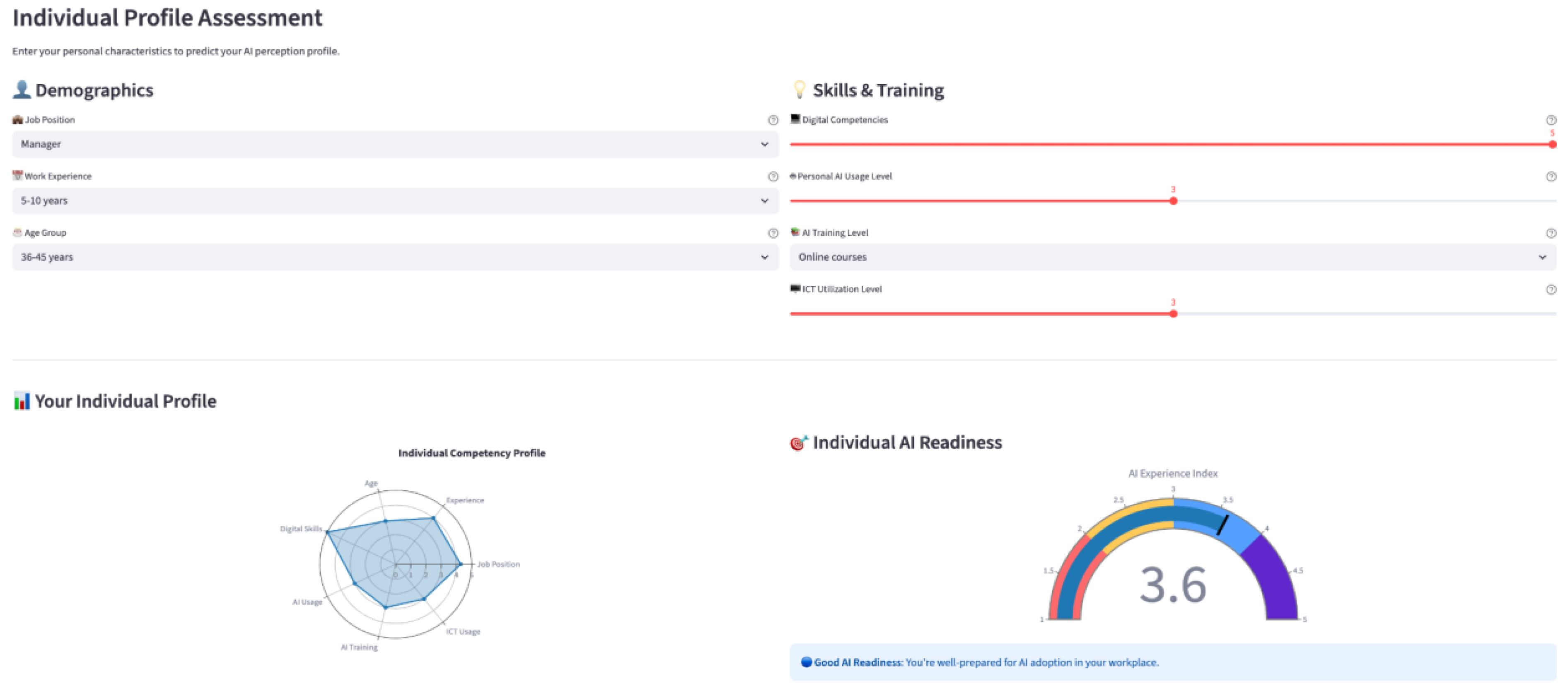Click help icon beside ICT Utilization Level
The height and width of the screenshot is (686, 1568).
click(1551, 290)
